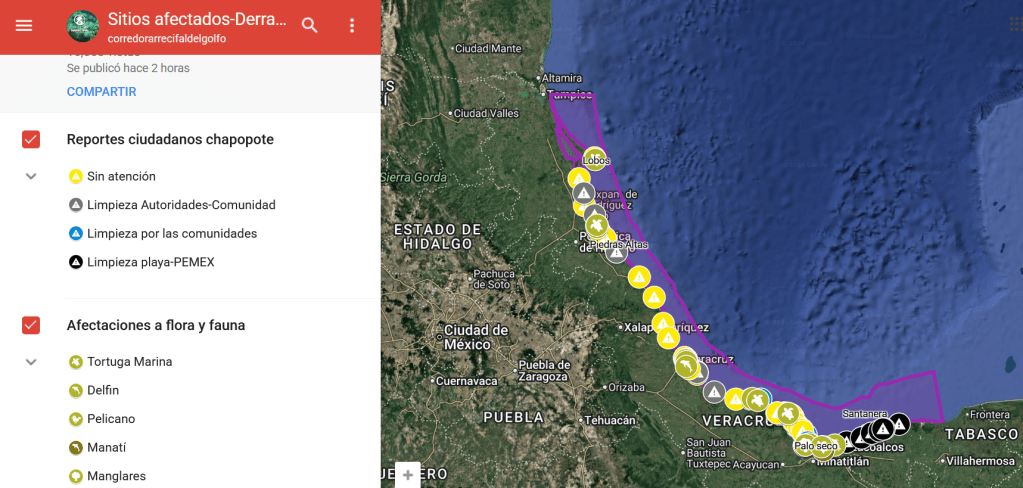This screenshot has width=1023, height=488.
Task: Select Pelicano in the legend
Action: pos(110,419)
